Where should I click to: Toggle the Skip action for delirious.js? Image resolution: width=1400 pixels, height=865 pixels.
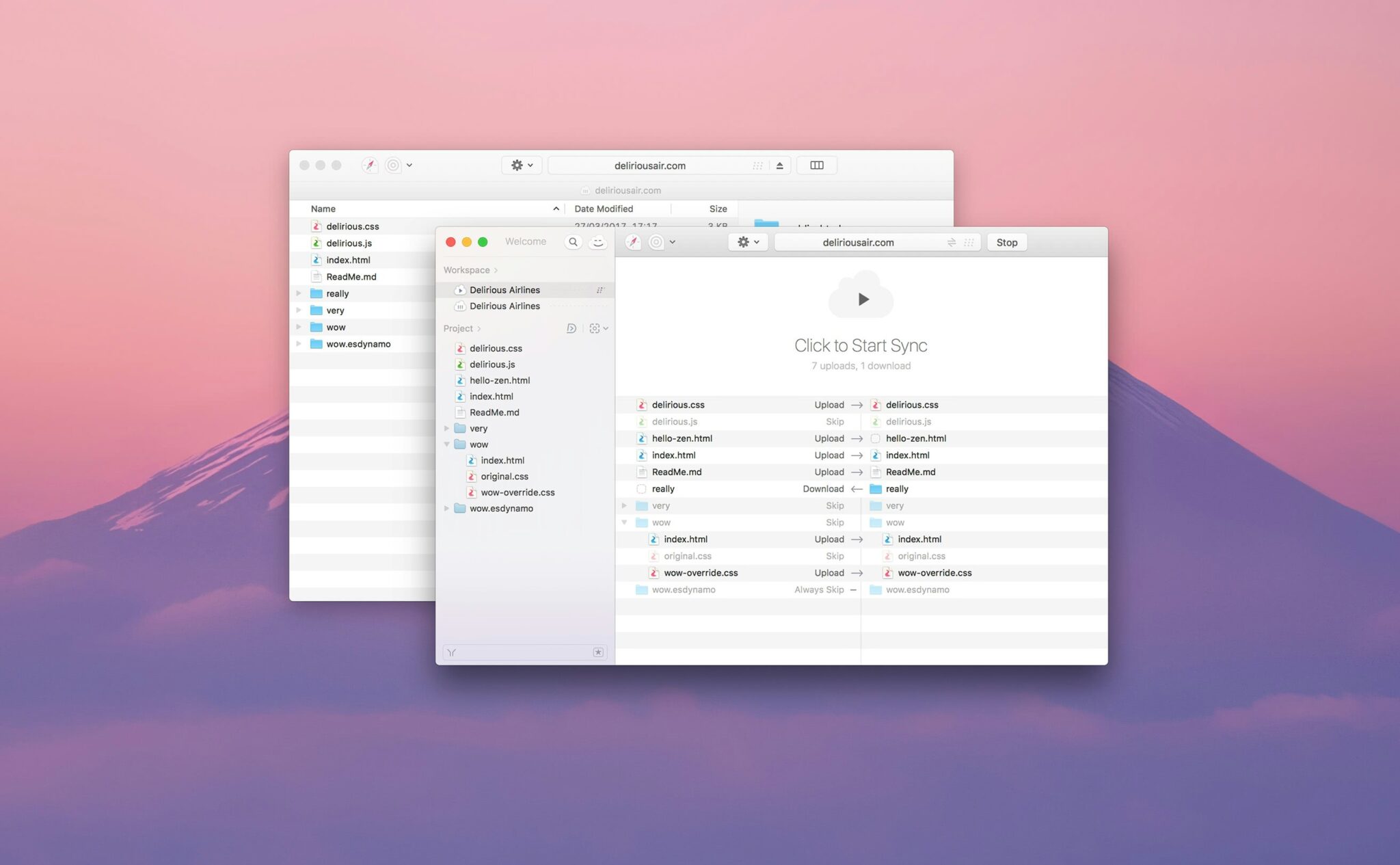pos(834,421)
